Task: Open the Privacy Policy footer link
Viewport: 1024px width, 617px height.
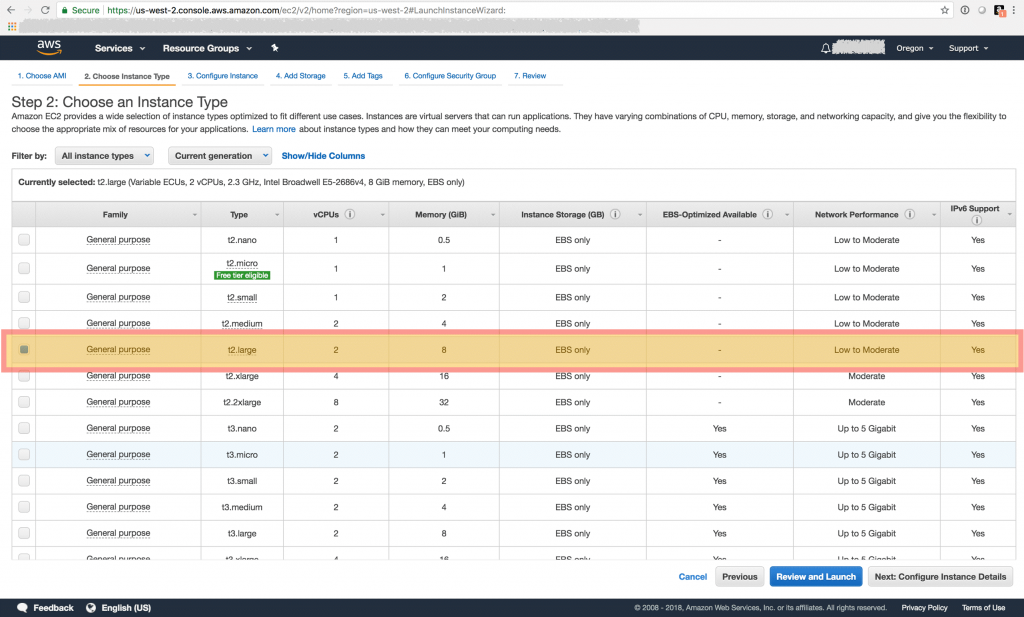Action: click(924, 607)
